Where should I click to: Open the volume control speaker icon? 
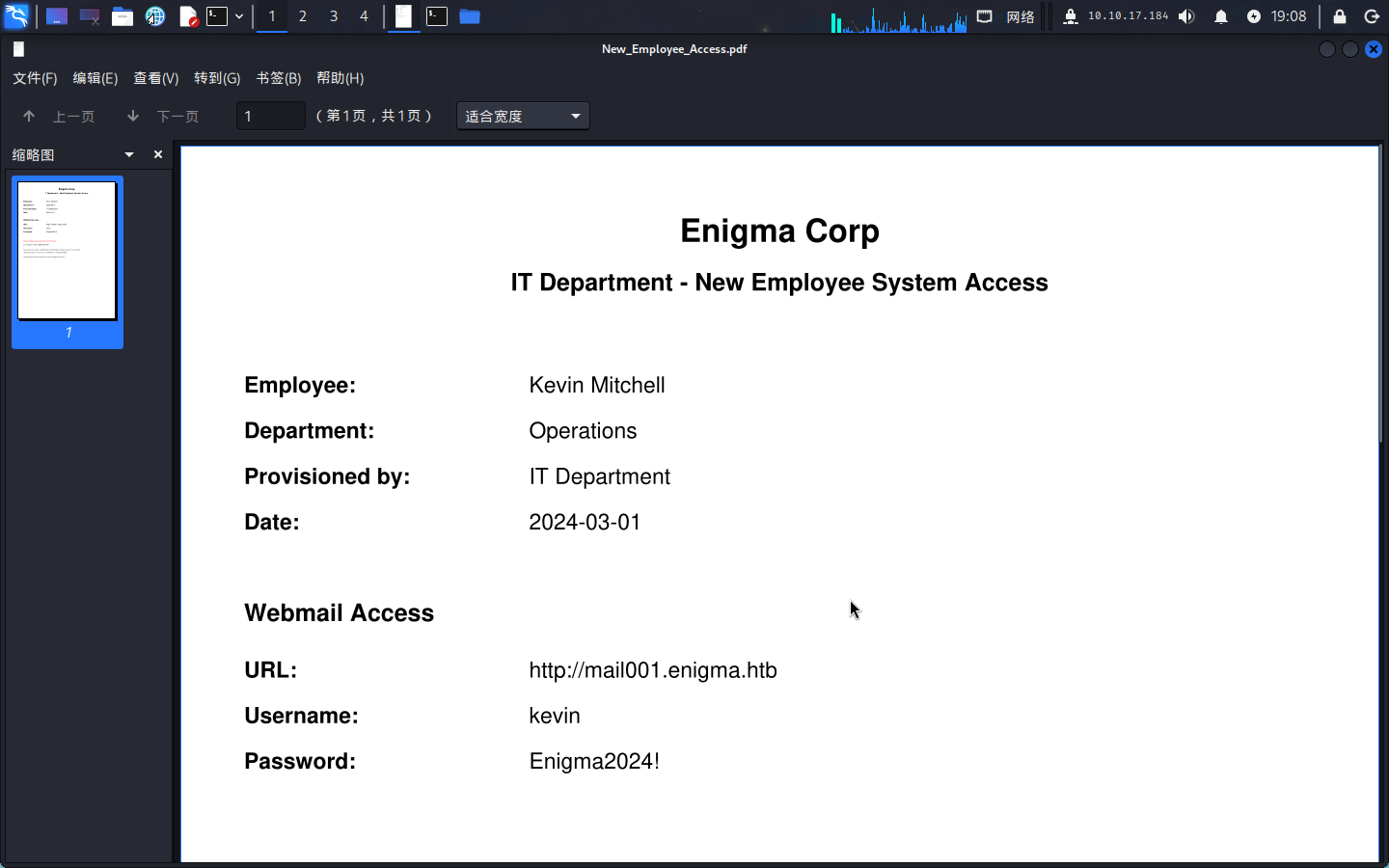pos(1187,16)
